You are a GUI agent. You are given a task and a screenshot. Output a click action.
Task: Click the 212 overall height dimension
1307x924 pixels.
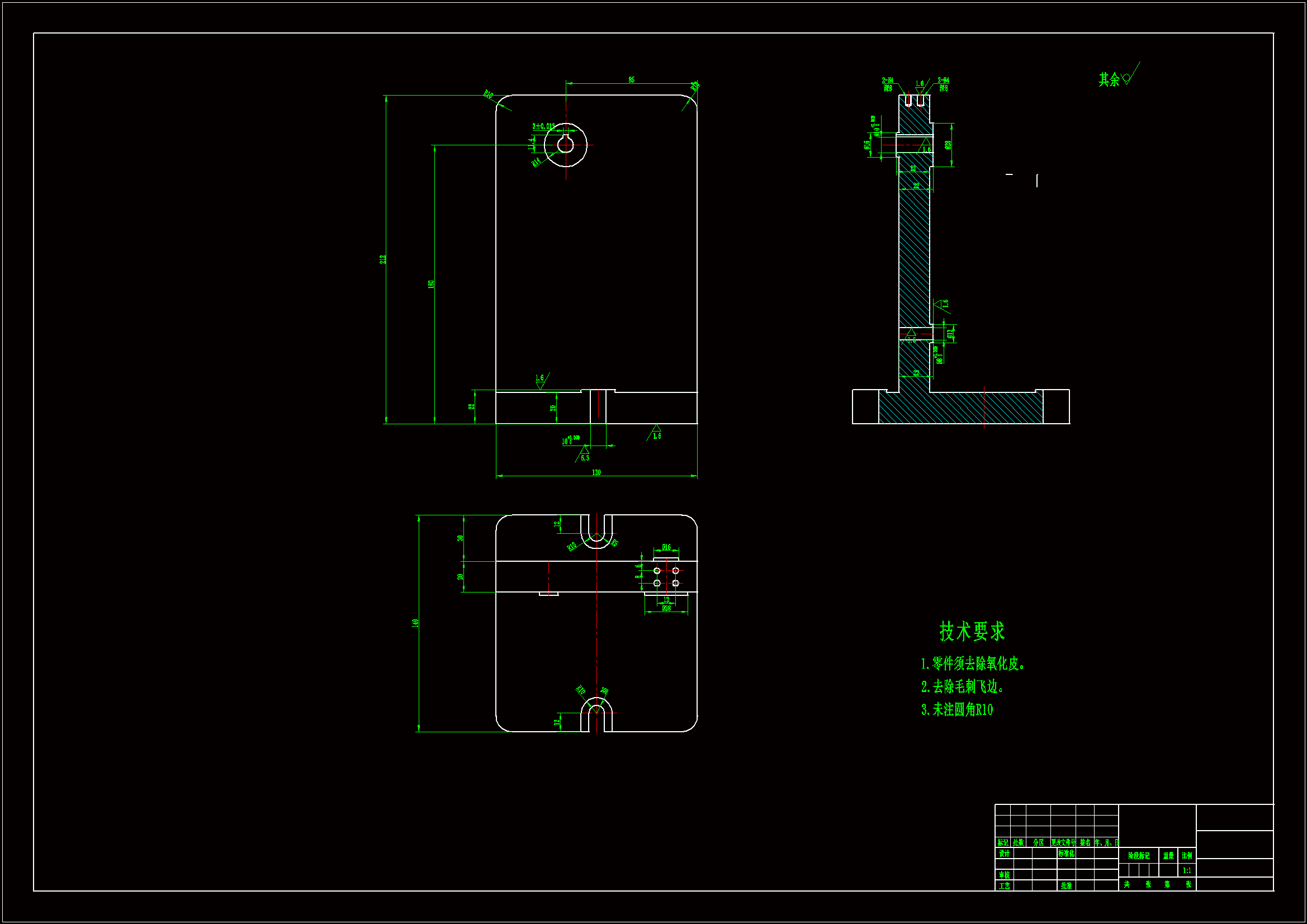(x=383, y=259)
